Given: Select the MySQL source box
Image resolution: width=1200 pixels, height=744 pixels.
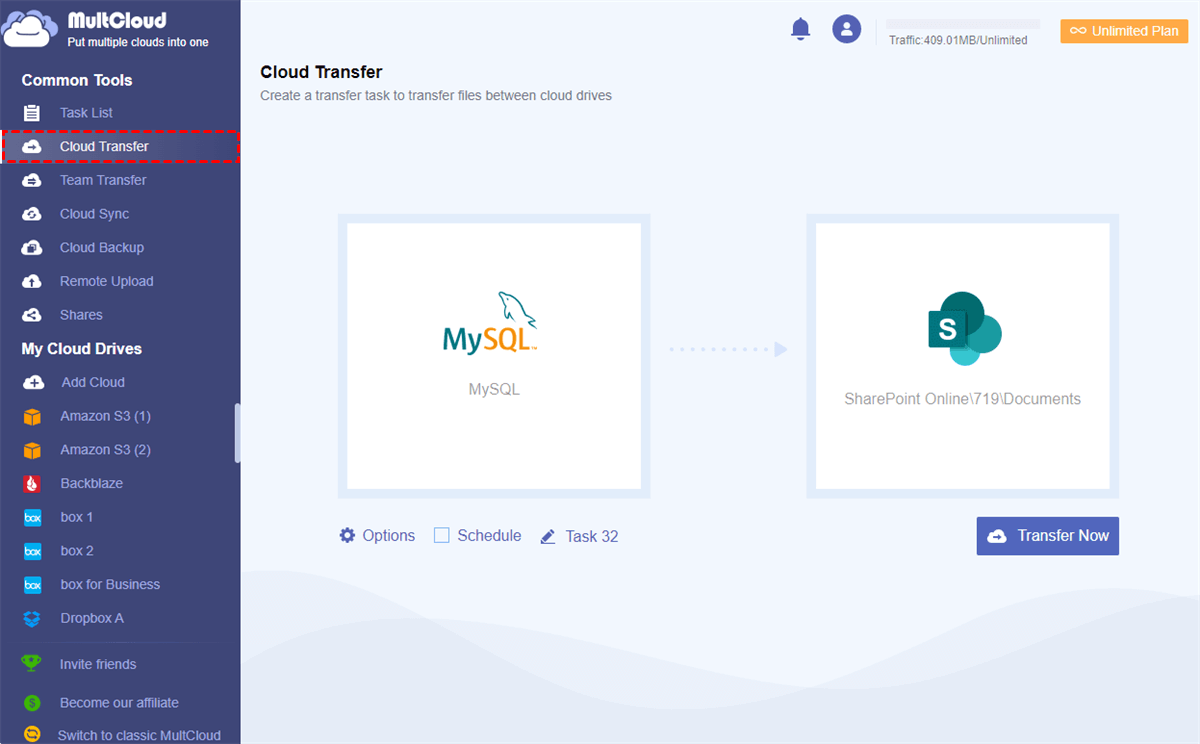Looking at the screenshot, I should coord(494,356).
